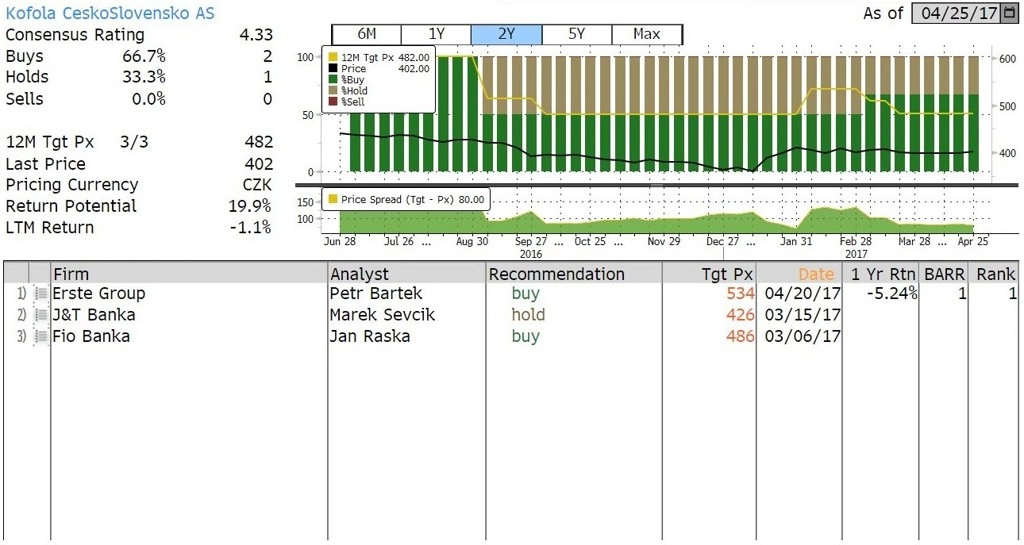The image size is (1024, 545).
Task: Select the 1Y chart range tab
Action: click(436, 35)
